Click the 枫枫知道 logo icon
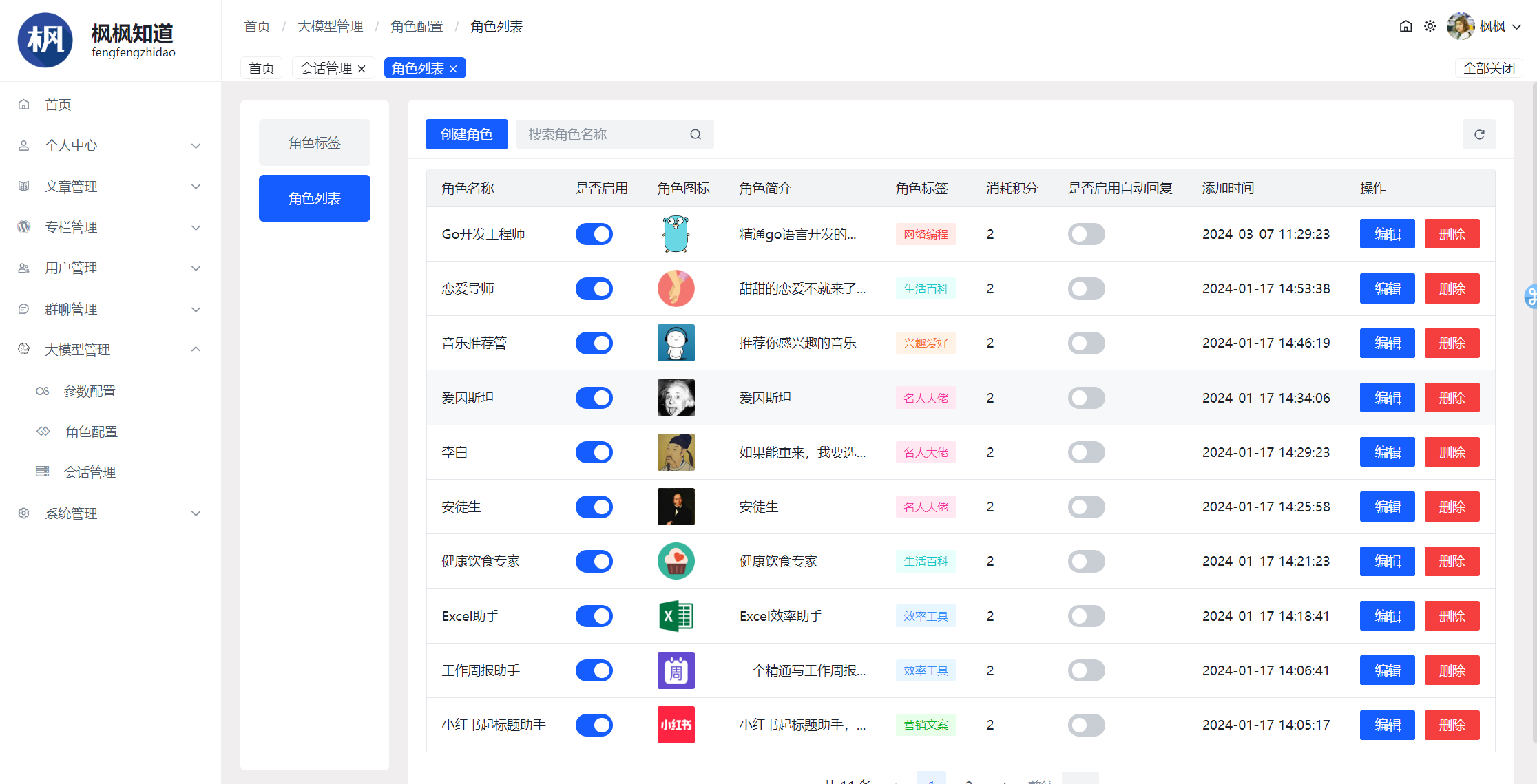 tap(45, 40)
